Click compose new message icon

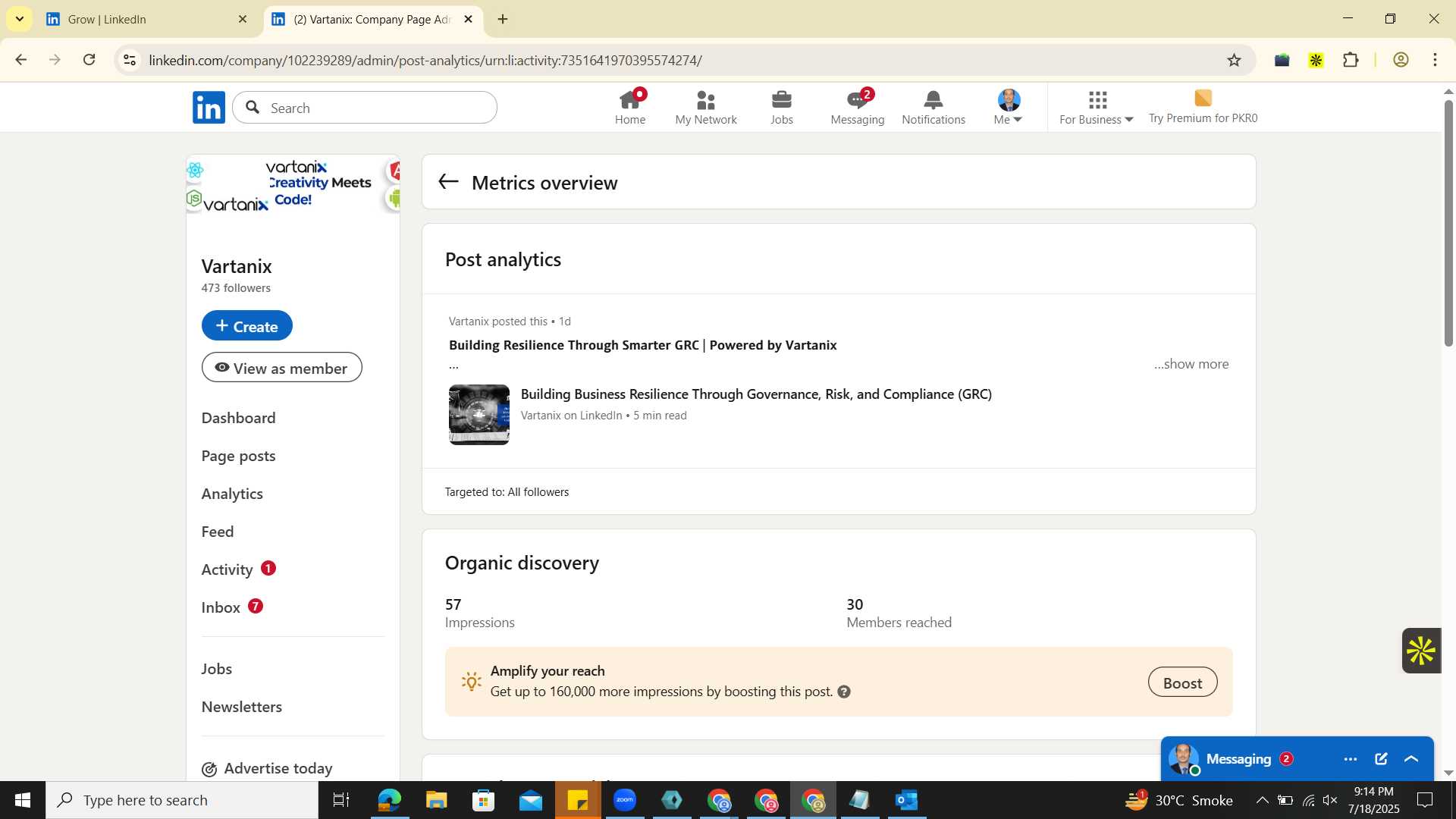tap(1381, 759)
